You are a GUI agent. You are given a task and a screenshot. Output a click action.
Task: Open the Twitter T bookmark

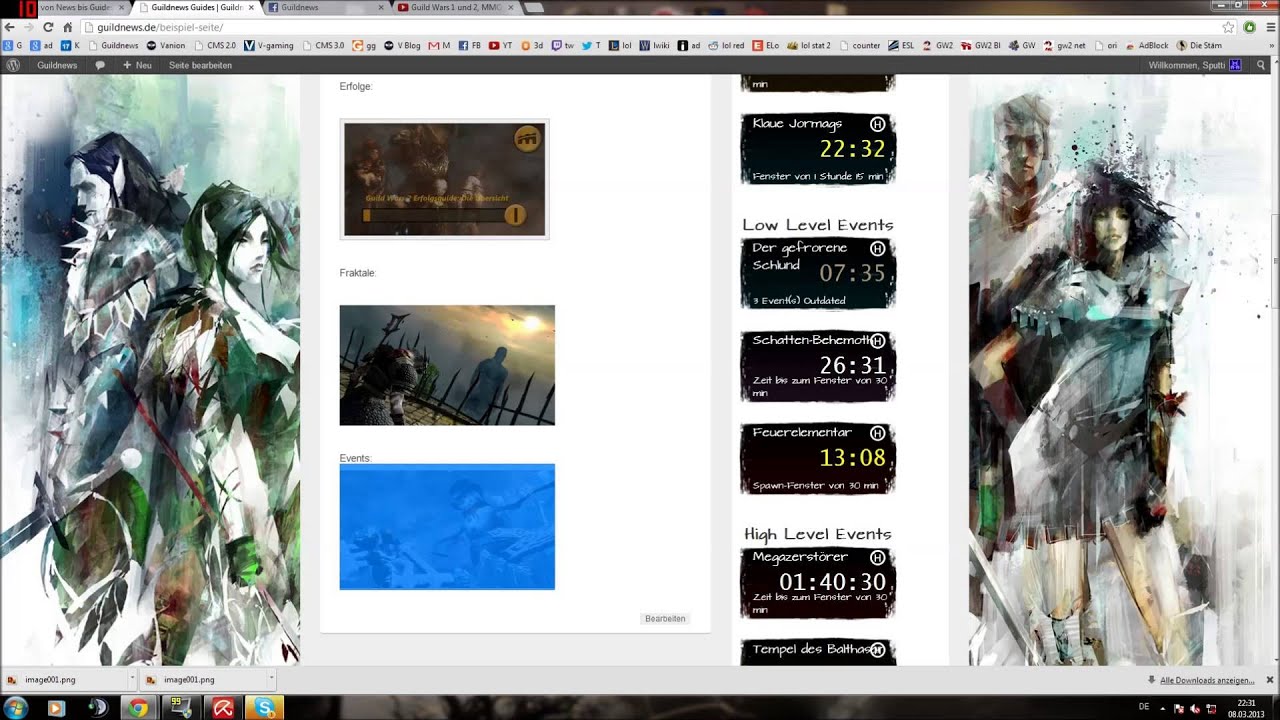(591, 45)
